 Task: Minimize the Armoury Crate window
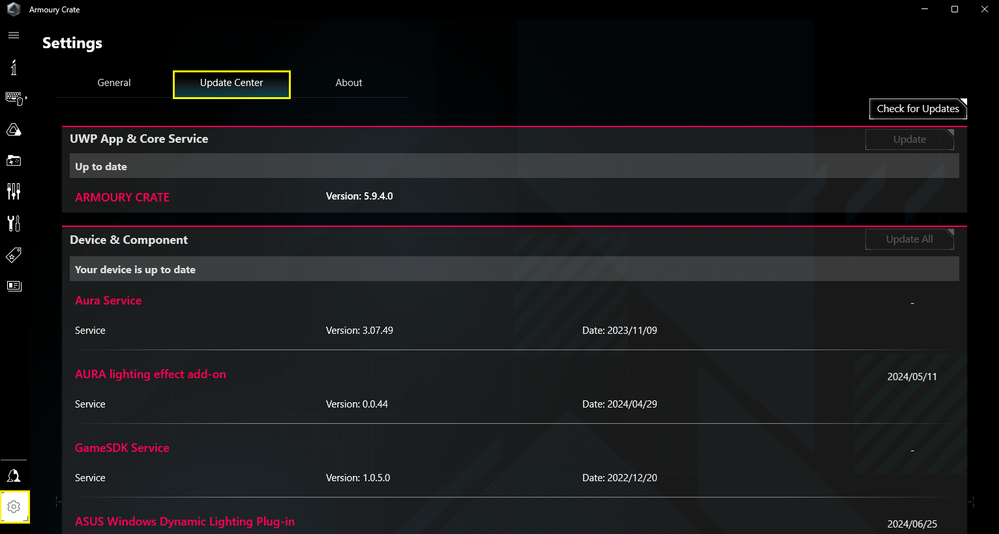924,10
